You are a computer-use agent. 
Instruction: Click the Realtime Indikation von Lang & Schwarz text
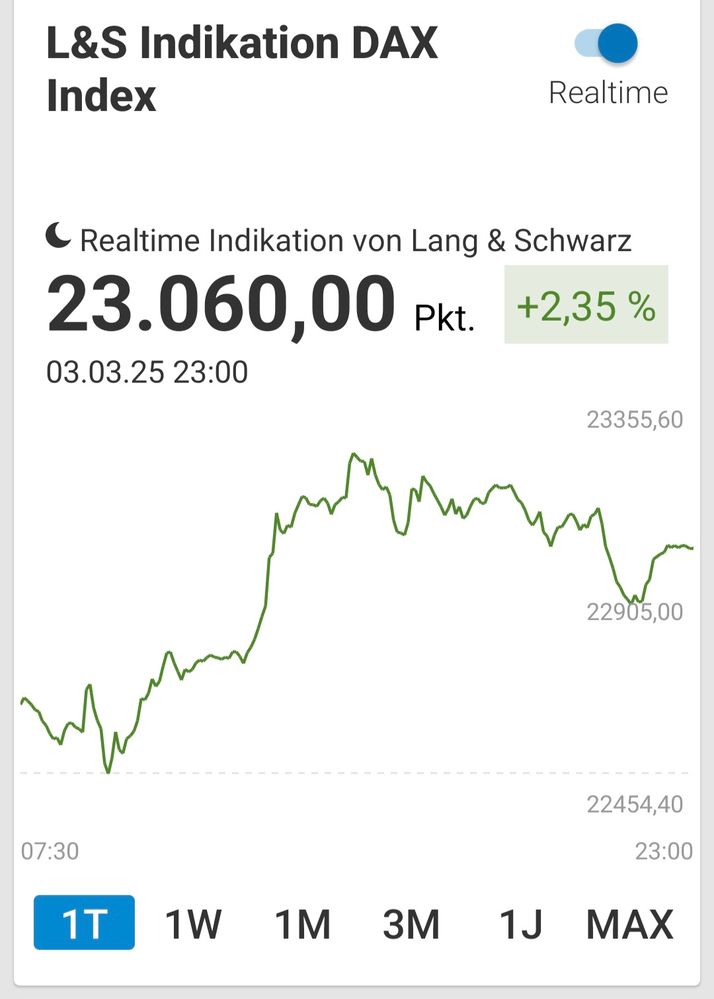pos(355,240)
